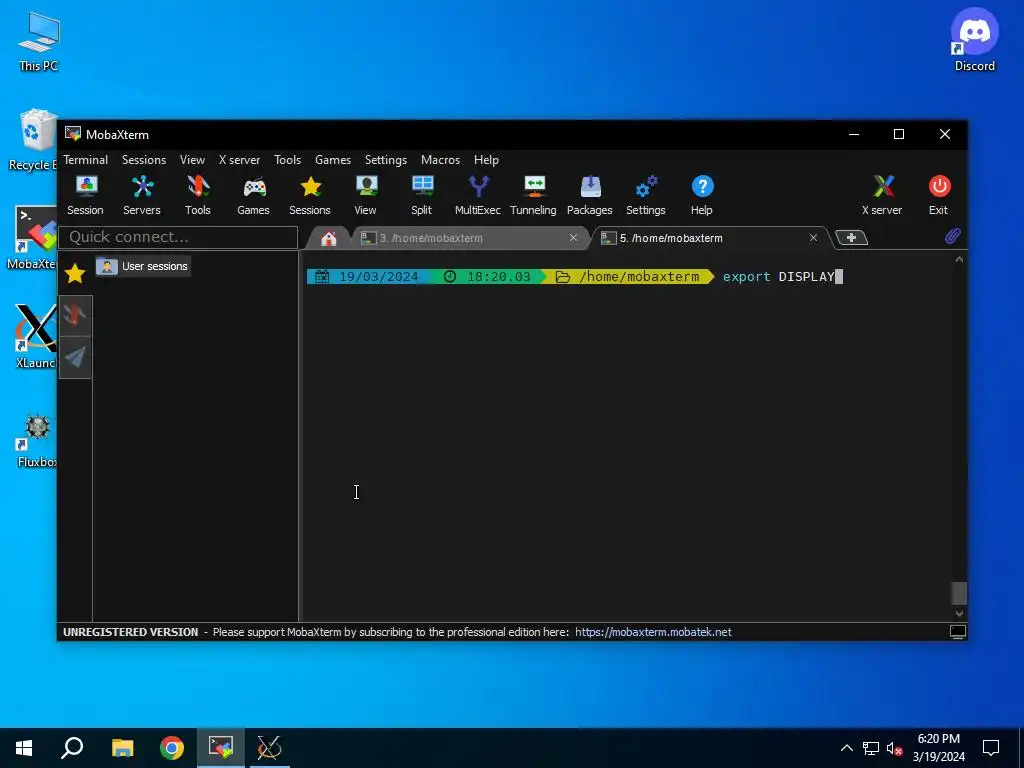Select User sessions tree item

pyautogui.click(x=143, y=266)
